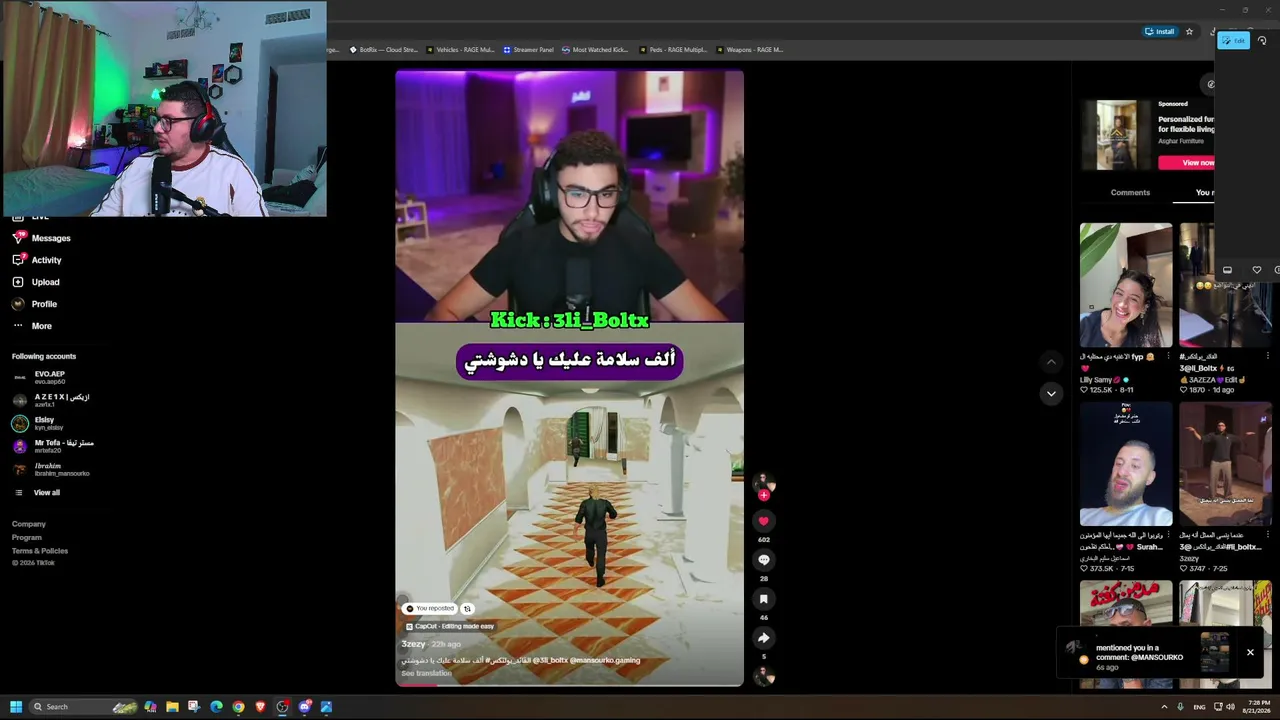Open the video's comments bubble icon
1280x720 pixels.
(763, 560)
